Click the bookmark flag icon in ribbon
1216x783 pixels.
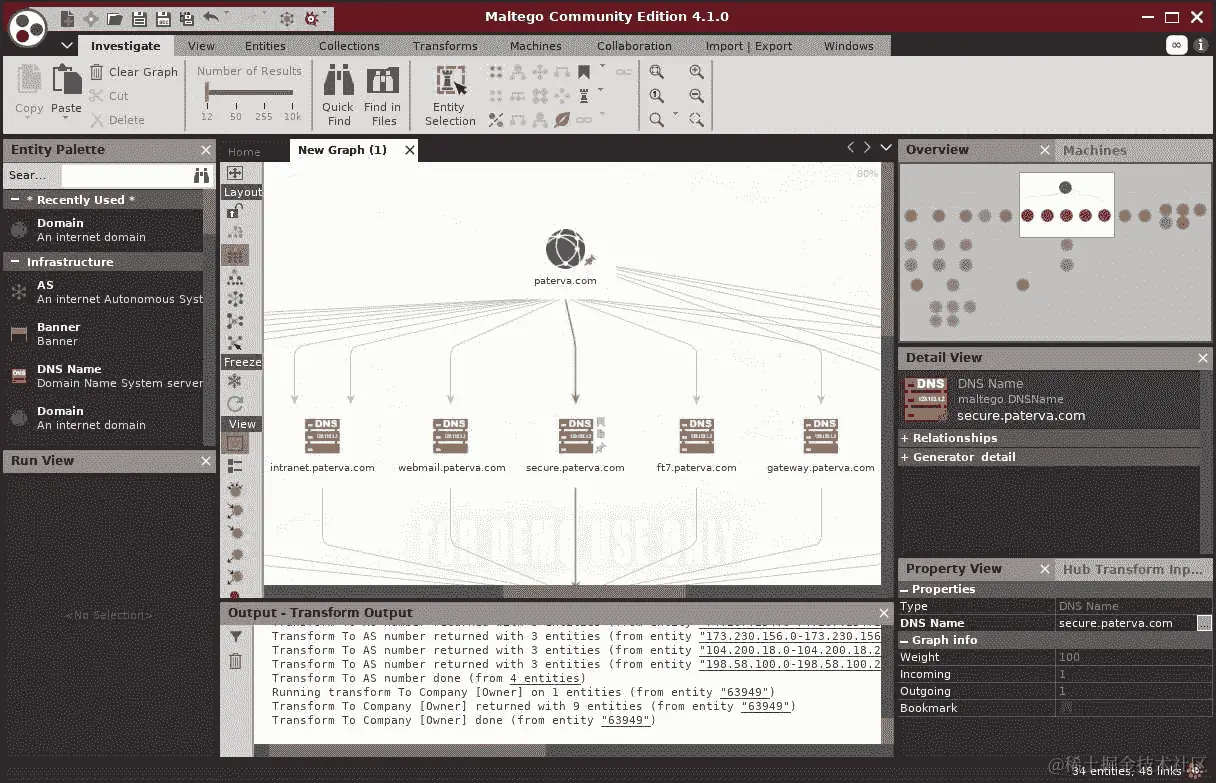click(x=584, y=72)
